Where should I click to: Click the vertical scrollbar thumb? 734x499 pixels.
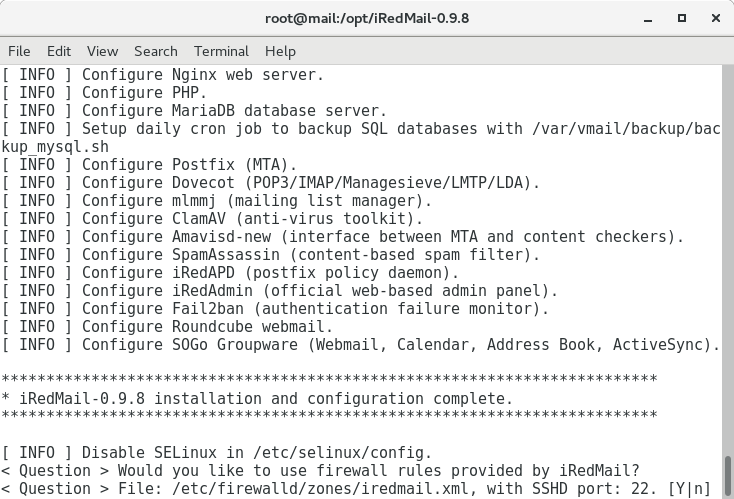tap(728, 477)
